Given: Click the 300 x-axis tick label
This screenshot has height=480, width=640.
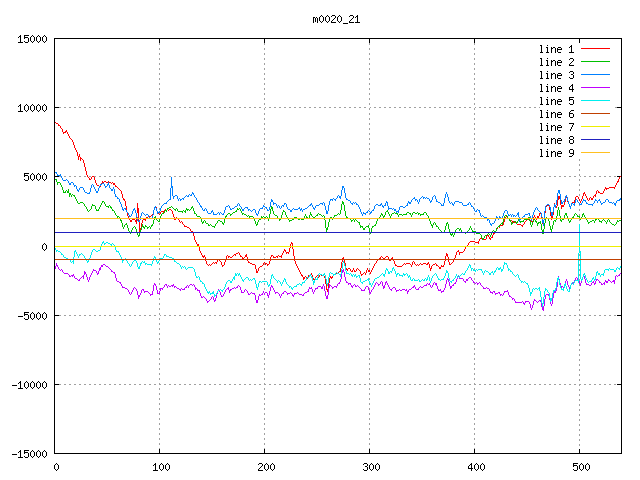Looking at the screenshot, I should (370, 467).
